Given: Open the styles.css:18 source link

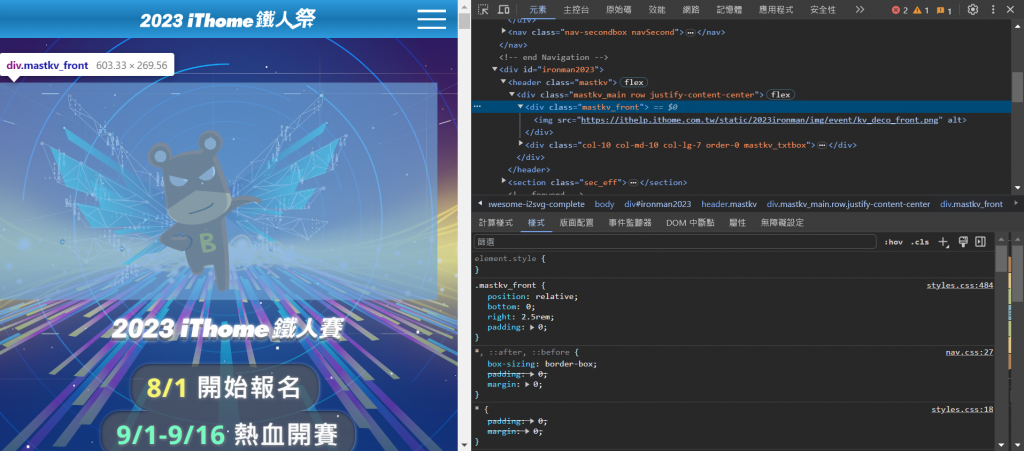Looking at the screenshot, I should click(x=963, y=409).
